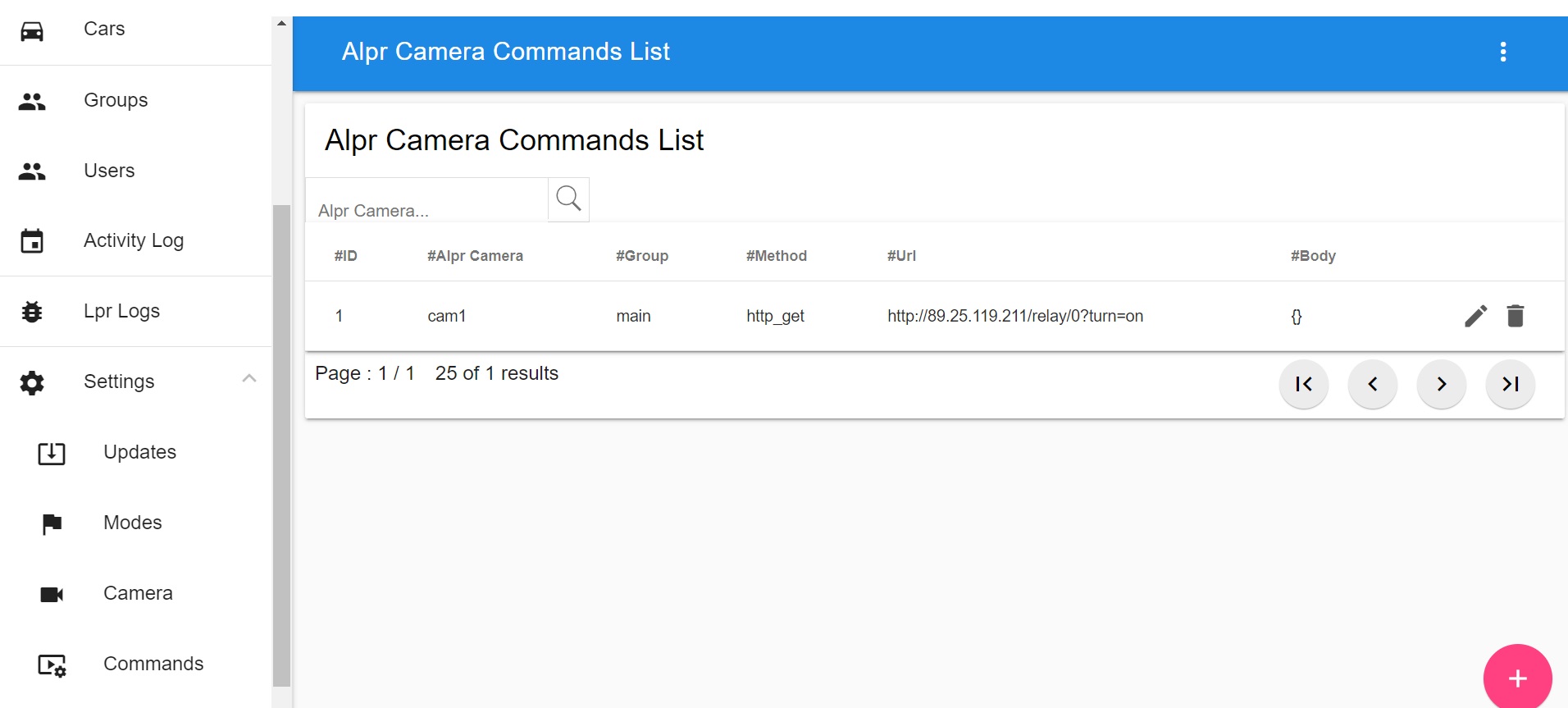Delete the cam1 command with the trash icon
Viewport: 1568px width, 708px height.
1515,316
